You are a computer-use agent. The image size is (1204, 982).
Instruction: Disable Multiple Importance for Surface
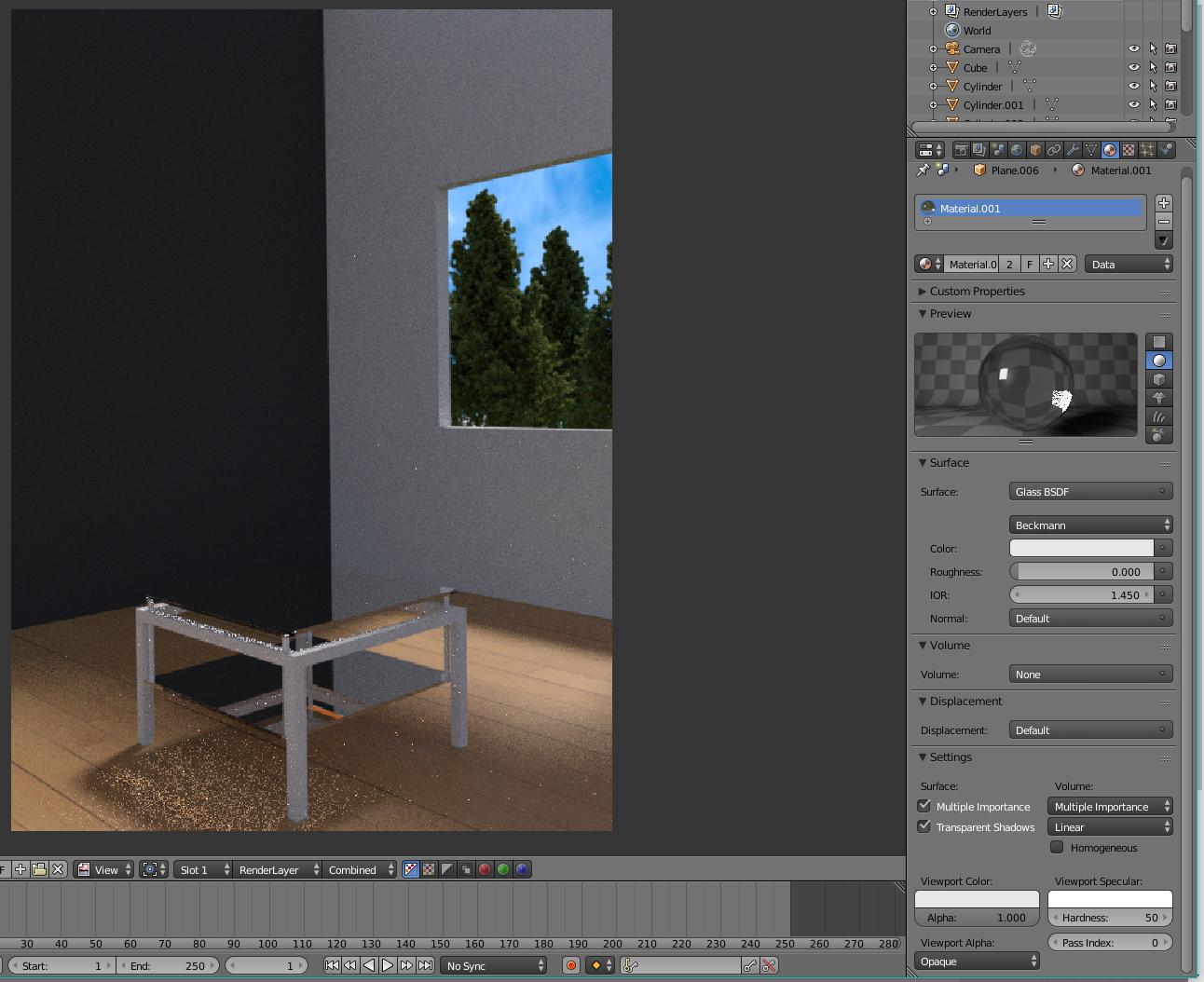[924, 806]
